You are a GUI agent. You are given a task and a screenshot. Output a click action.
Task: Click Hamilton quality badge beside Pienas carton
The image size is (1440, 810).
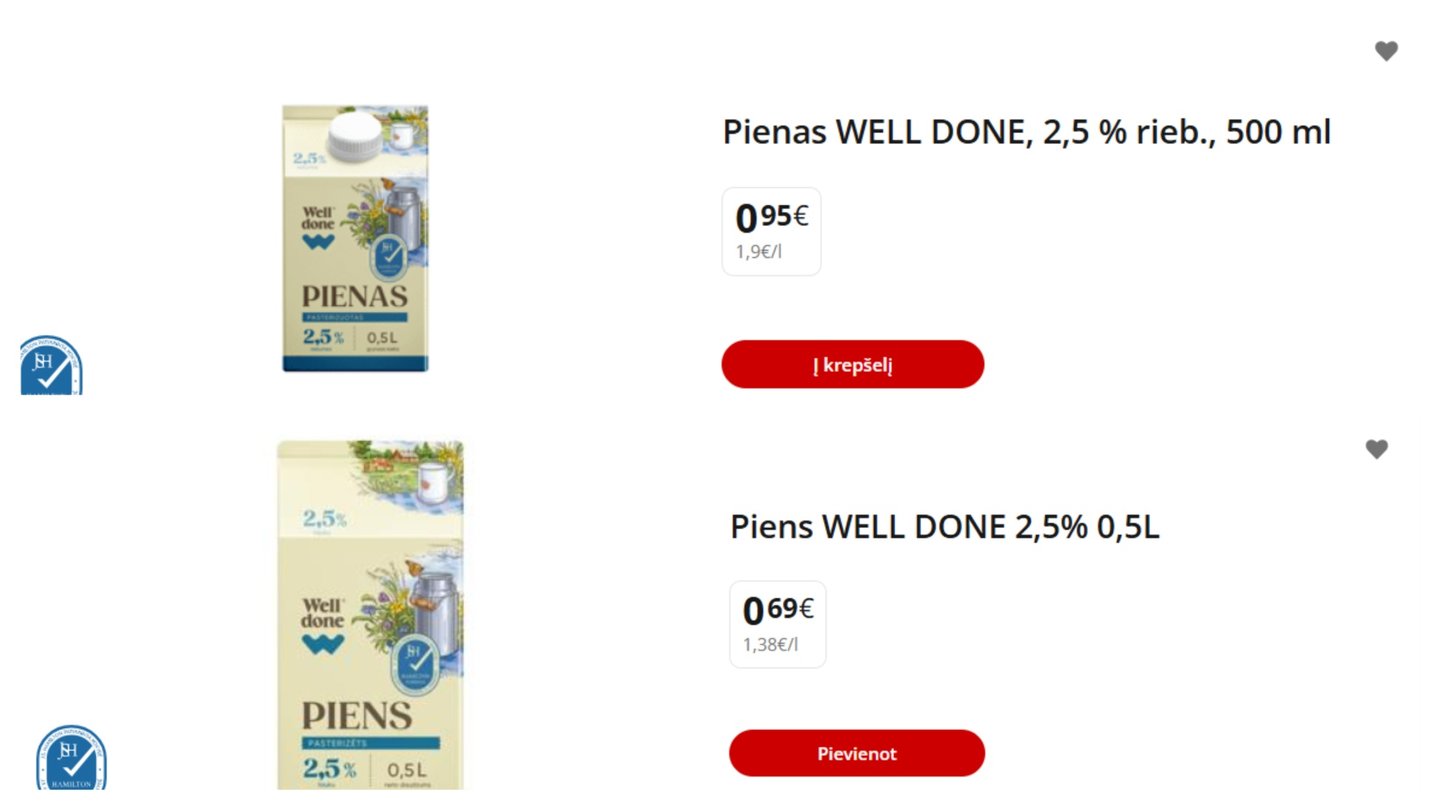(51, 366)
